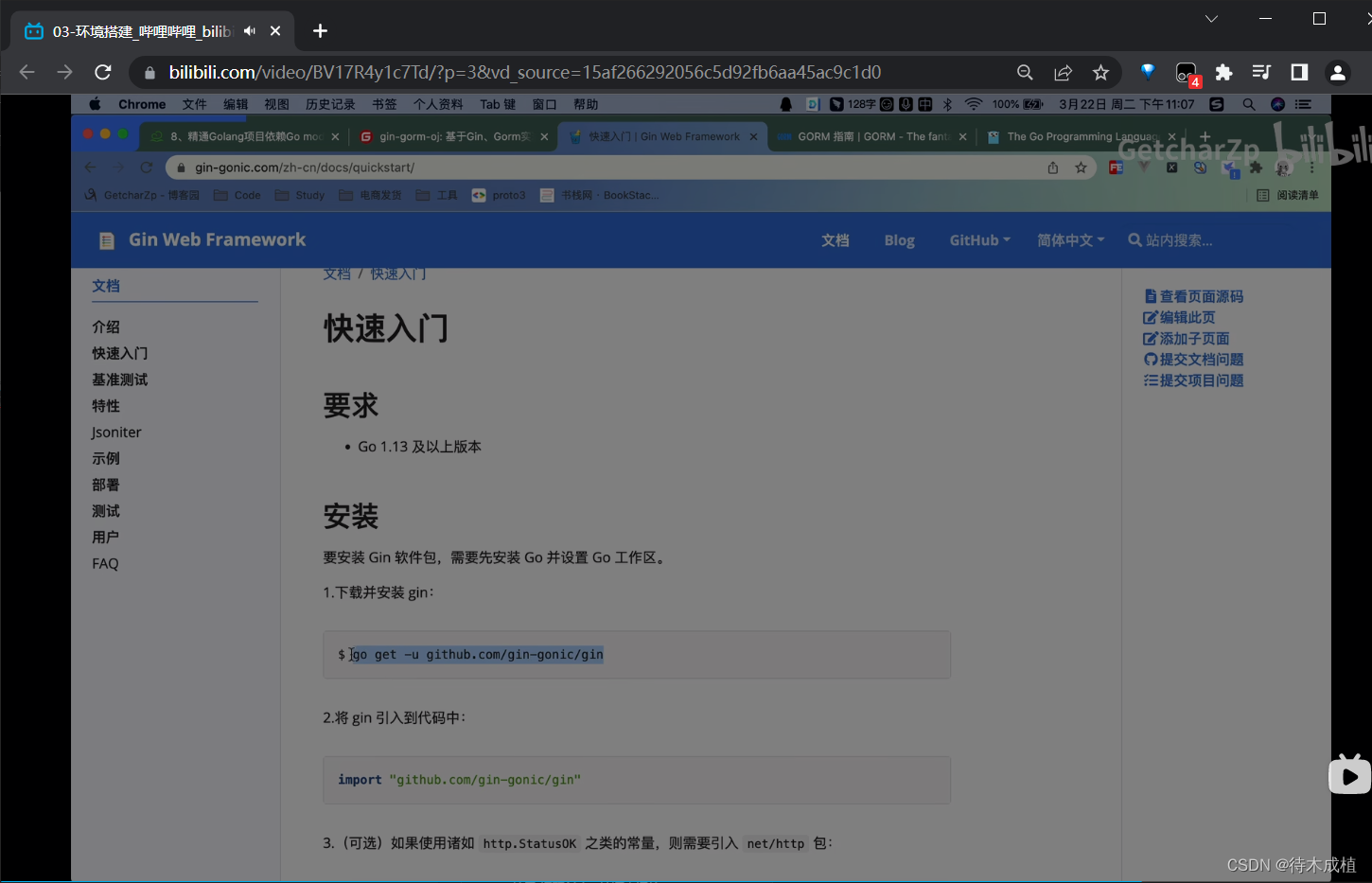The width and height of the screenshot is (1372, 883).
Task: Open 介绍 in docs sidebar
Action: coord(106,327)
